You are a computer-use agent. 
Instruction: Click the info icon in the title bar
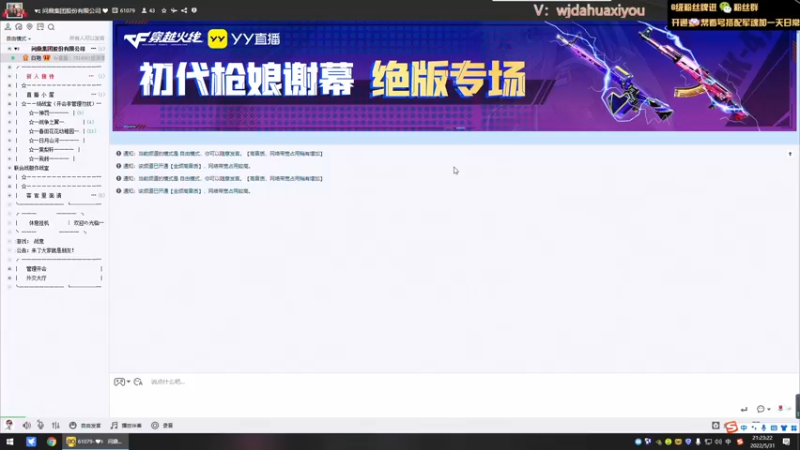[x=194, y=10]
